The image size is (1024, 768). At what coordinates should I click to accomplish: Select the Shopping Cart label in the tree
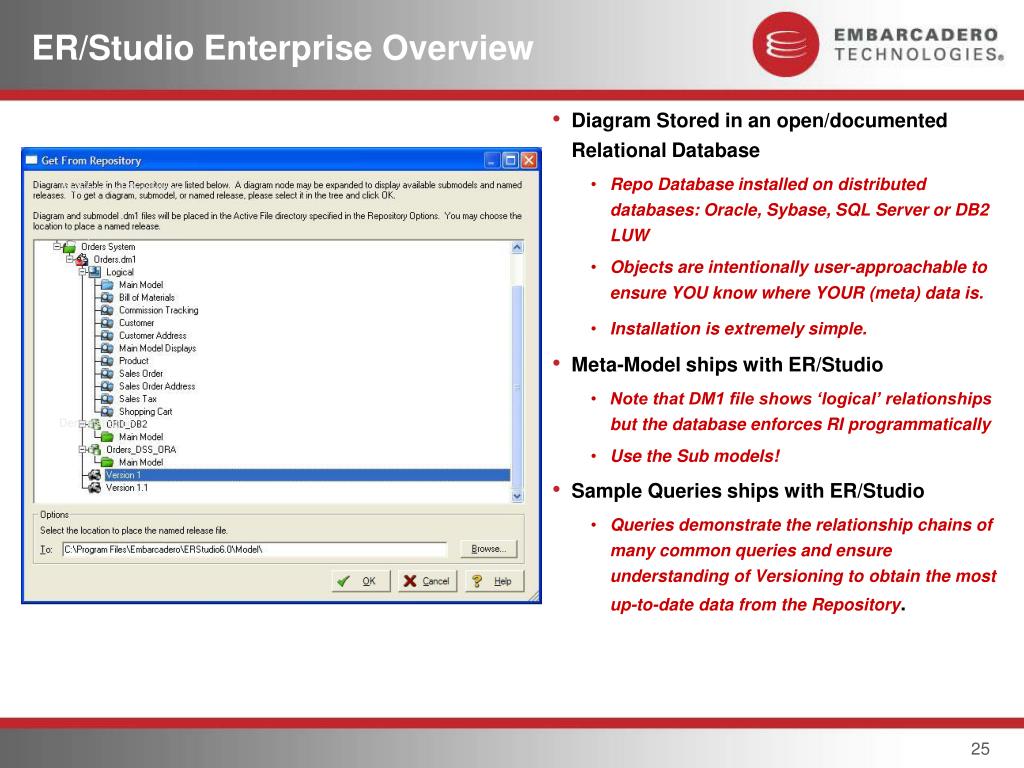coord(146,411)
